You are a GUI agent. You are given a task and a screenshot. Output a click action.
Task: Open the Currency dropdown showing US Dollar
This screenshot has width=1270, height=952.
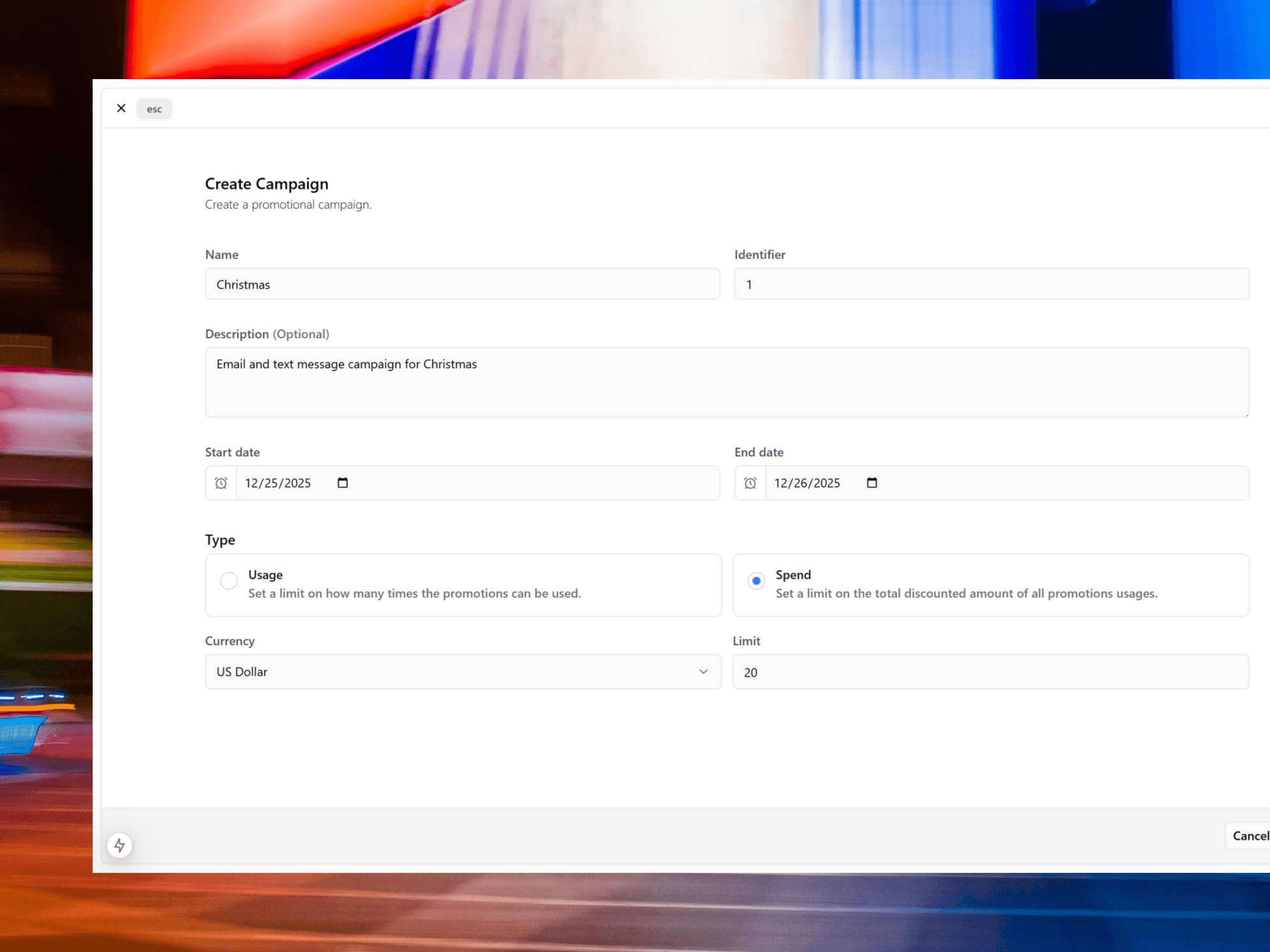463,672
